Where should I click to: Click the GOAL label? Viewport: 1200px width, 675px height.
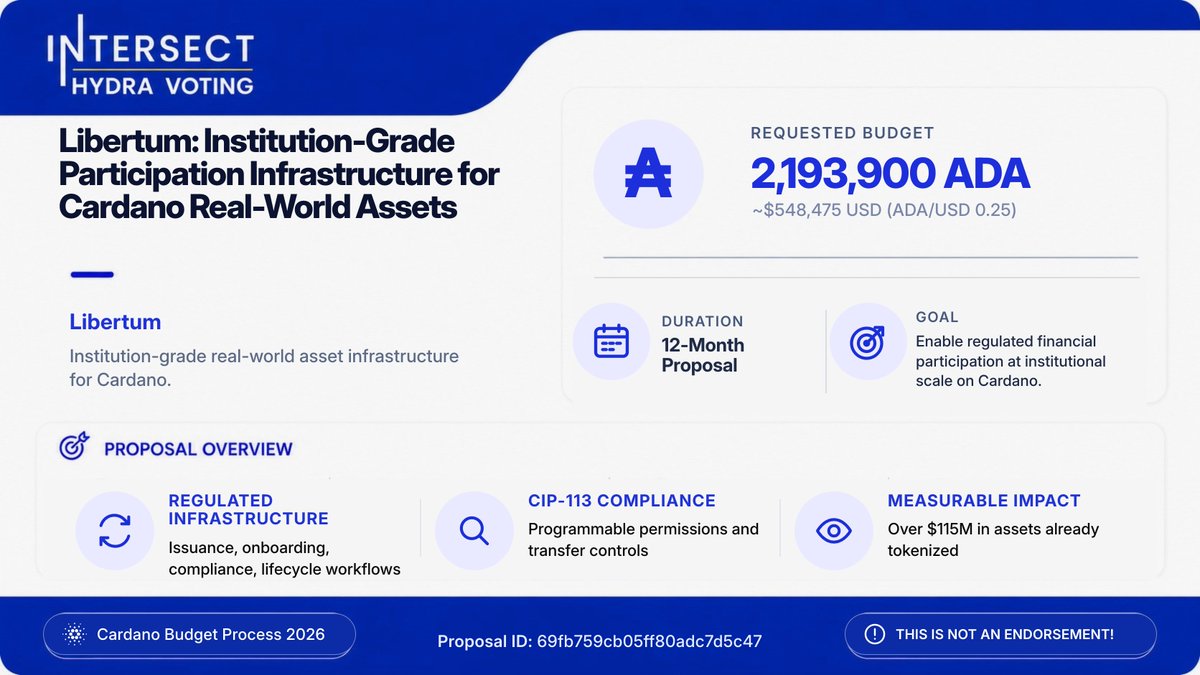pyautogui.click(x=937, y=317)
